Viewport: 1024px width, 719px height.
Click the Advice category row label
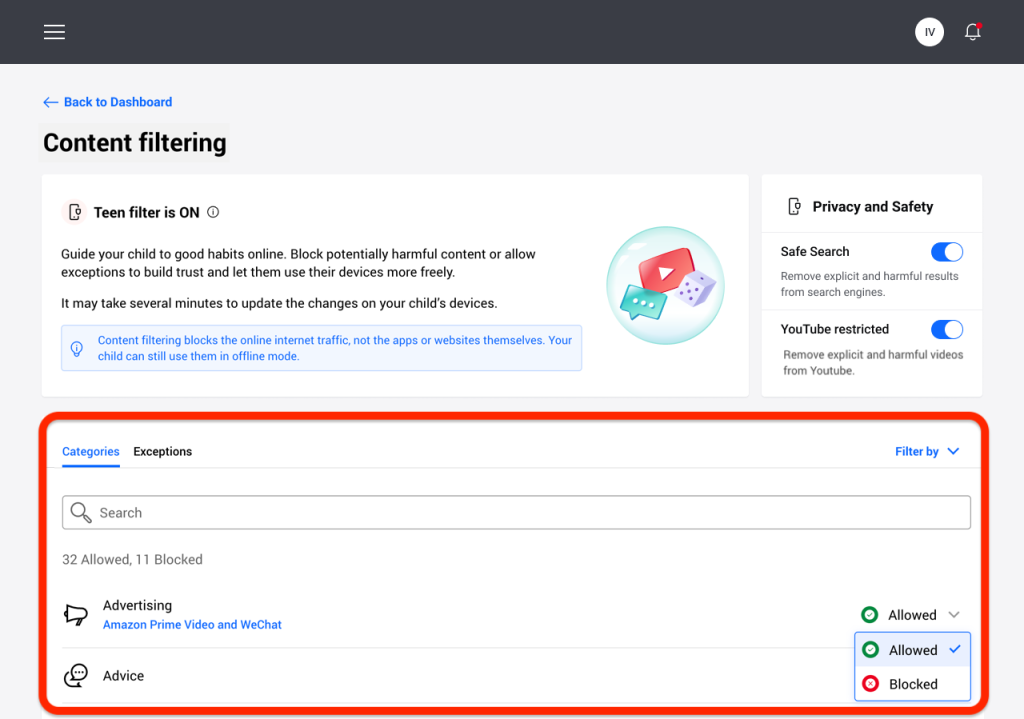coord(123,676)
